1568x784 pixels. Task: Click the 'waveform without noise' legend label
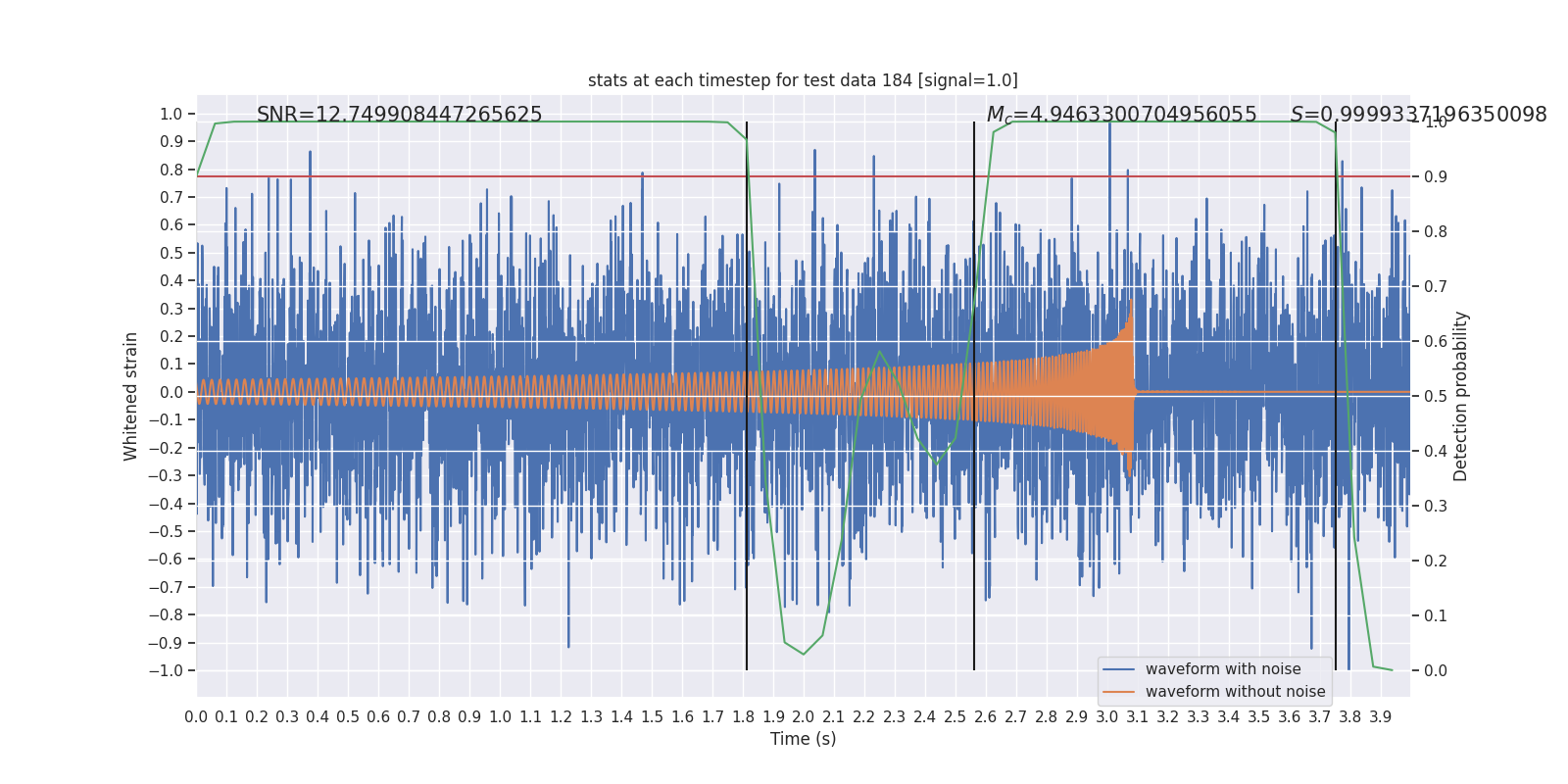point(1235,692)
